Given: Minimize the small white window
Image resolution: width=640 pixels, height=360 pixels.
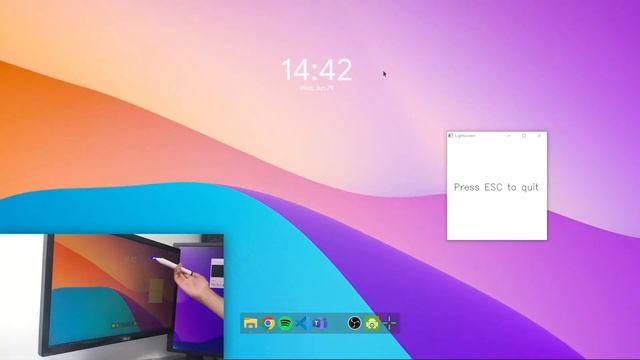Looking at the screenshot, I should pos(509,136).
